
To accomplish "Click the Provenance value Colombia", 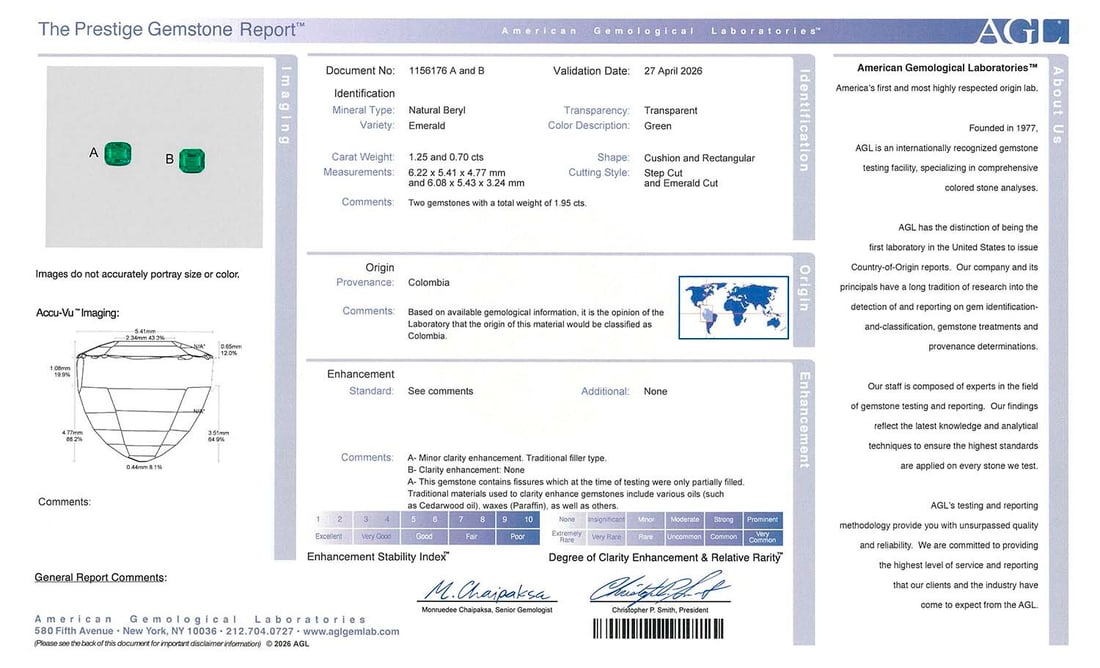I will [429, 283].
